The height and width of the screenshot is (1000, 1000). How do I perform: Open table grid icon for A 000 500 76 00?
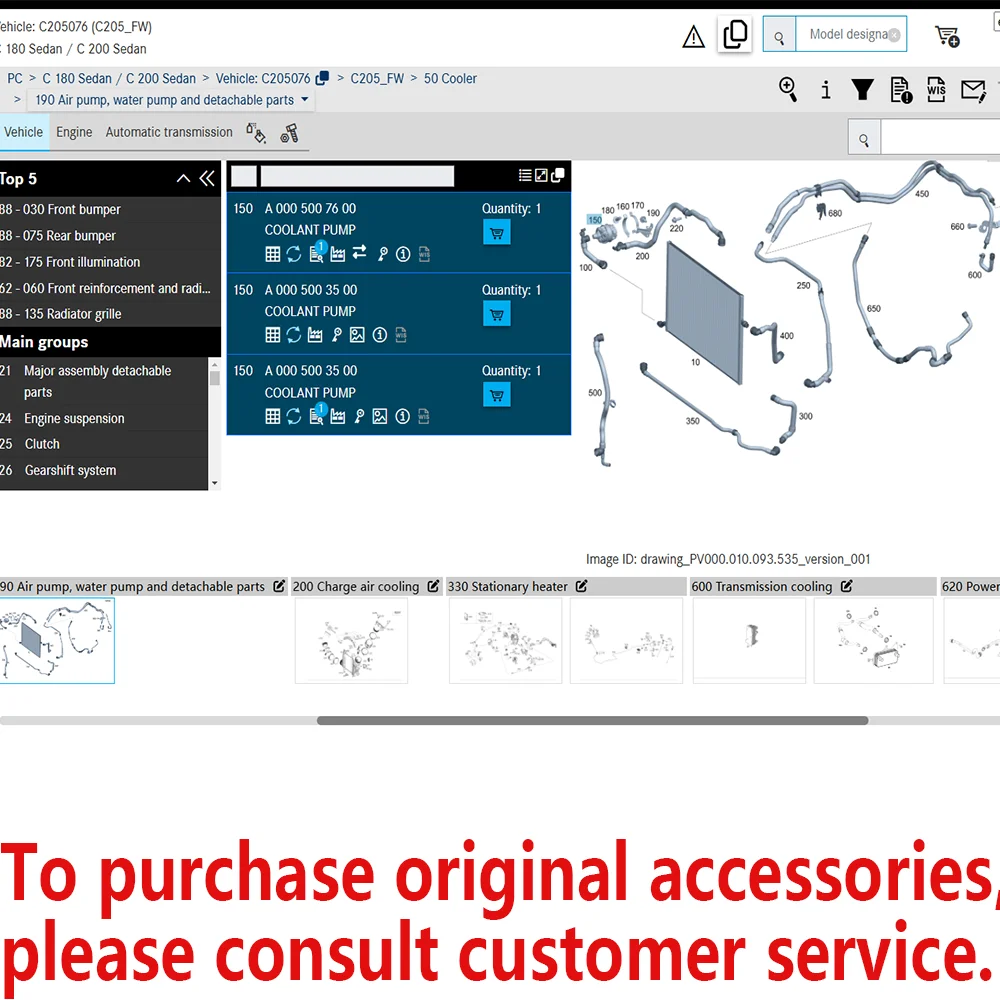point(272,254)
